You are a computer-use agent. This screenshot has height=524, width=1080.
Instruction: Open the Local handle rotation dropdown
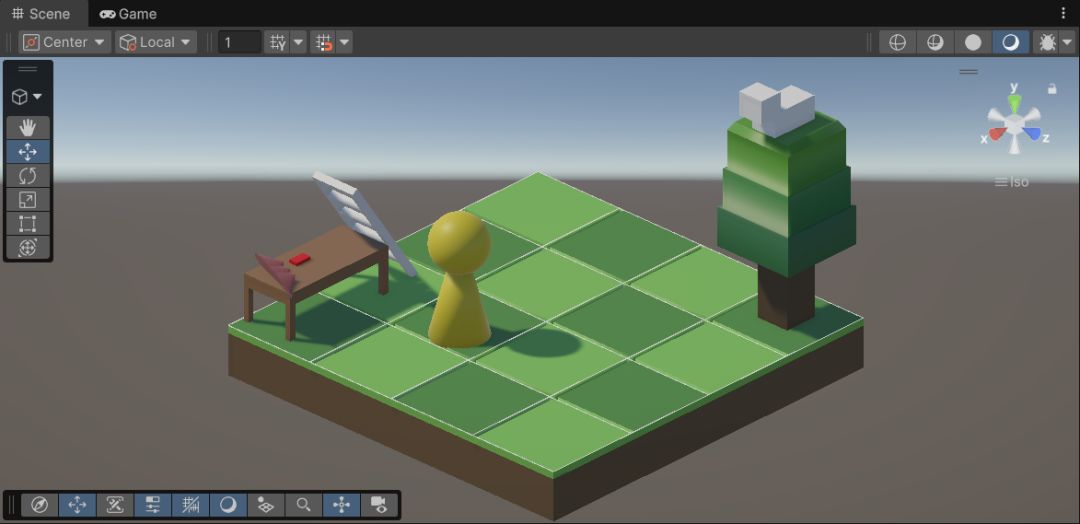(x=156, y=42)
